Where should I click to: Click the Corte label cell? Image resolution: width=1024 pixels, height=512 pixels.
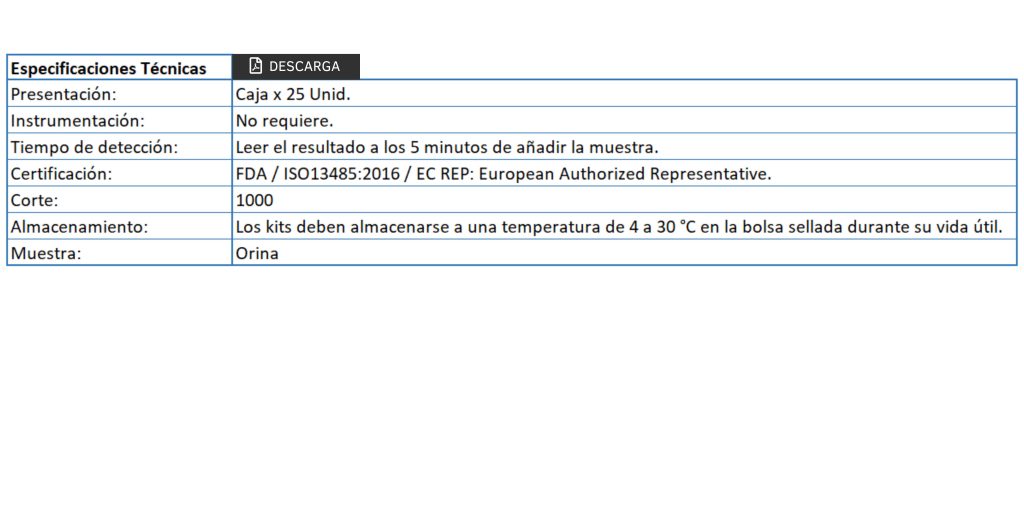point(120,200)
